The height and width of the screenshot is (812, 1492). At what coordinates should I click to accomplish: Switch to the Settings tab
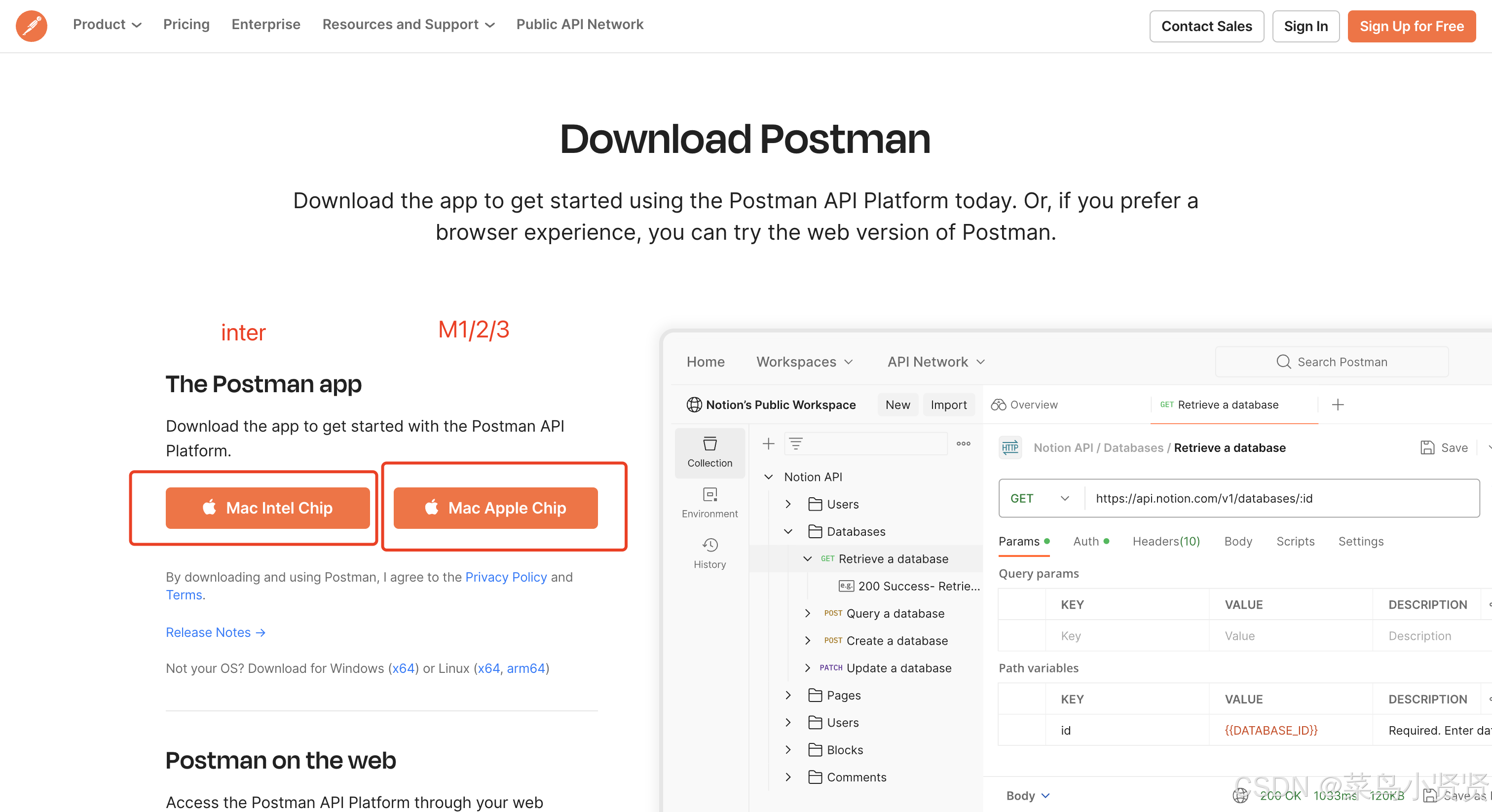[1361, 542]
